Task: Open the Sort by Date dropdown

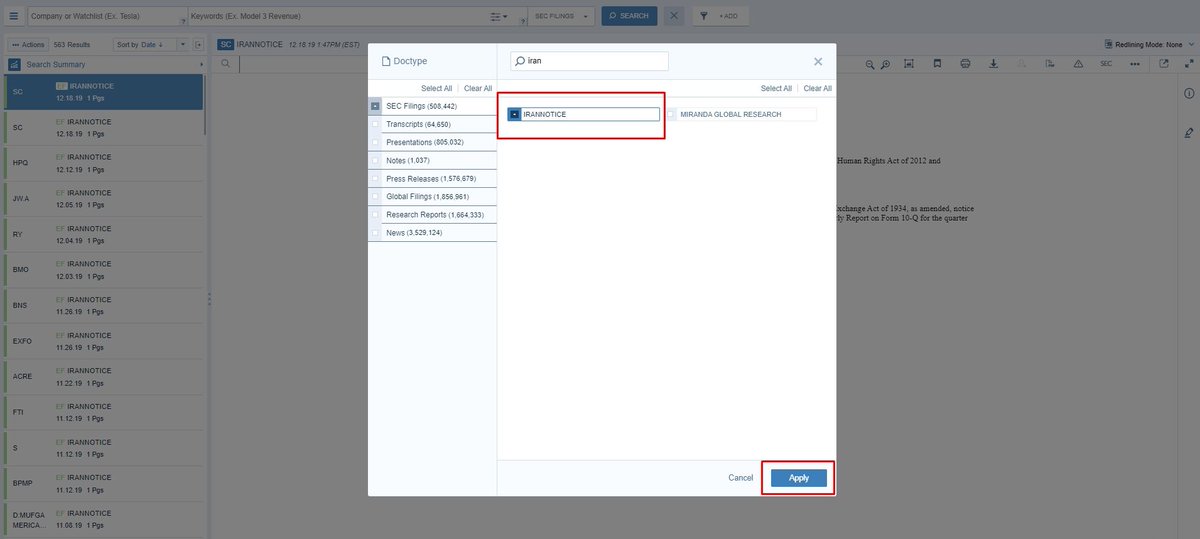Action: [146, 44]
